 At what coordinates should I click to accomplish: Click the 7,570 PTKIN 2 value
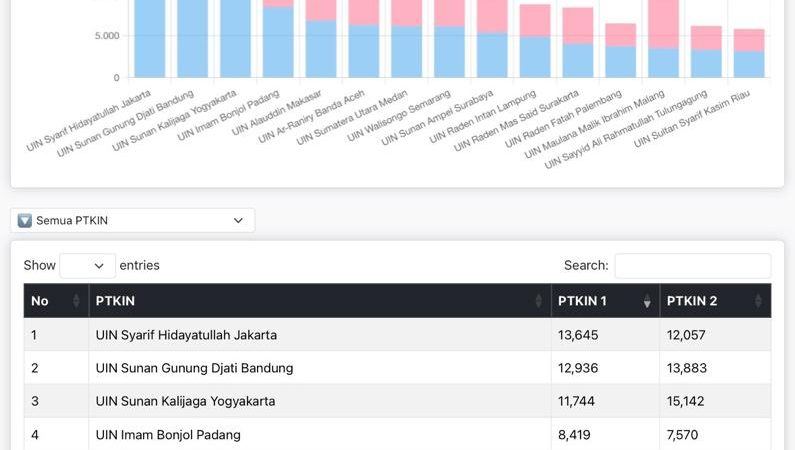tap(682, 435)
